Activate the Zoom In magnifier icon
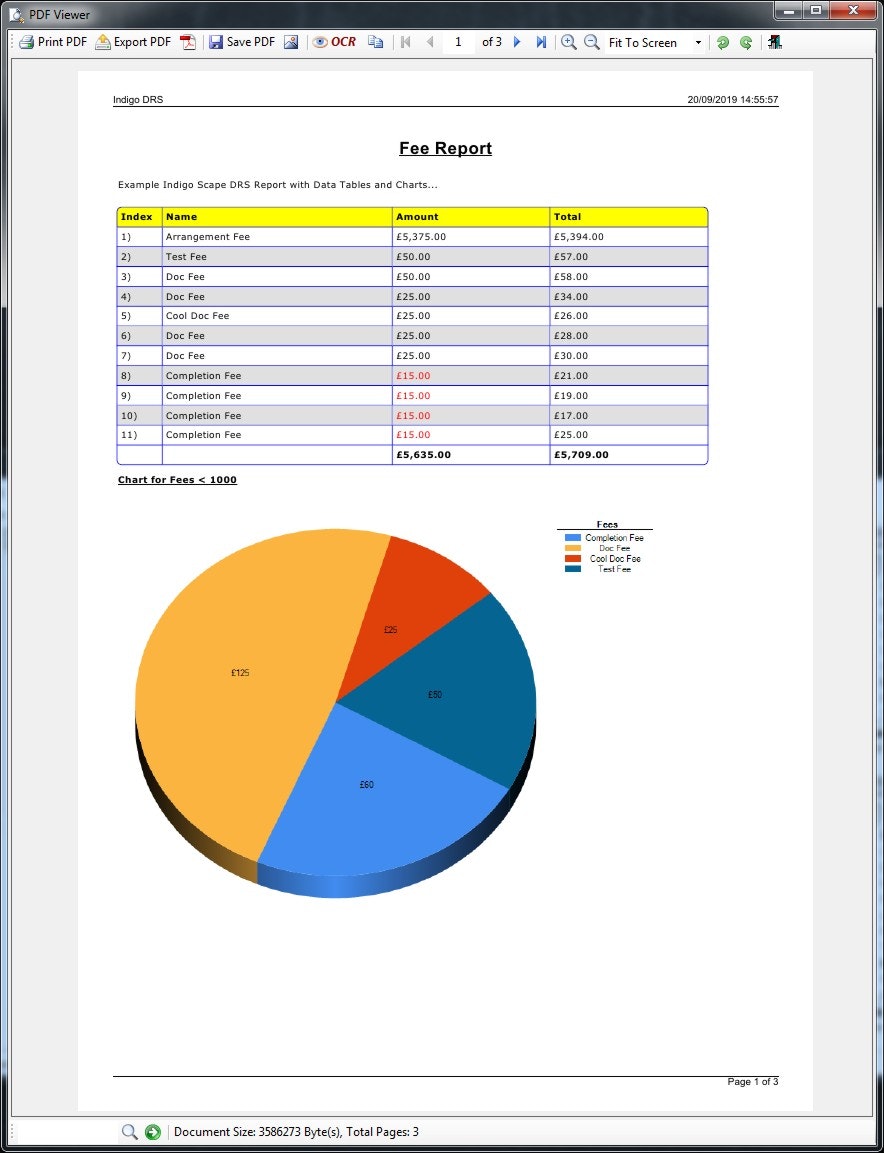 568,42
